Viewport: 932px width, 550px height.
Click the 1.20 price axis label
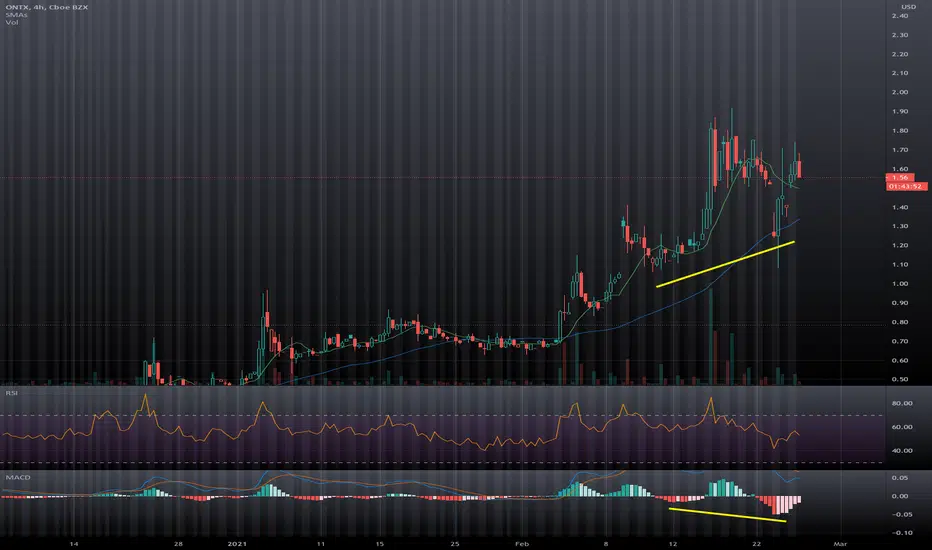[x=900, y=245]
